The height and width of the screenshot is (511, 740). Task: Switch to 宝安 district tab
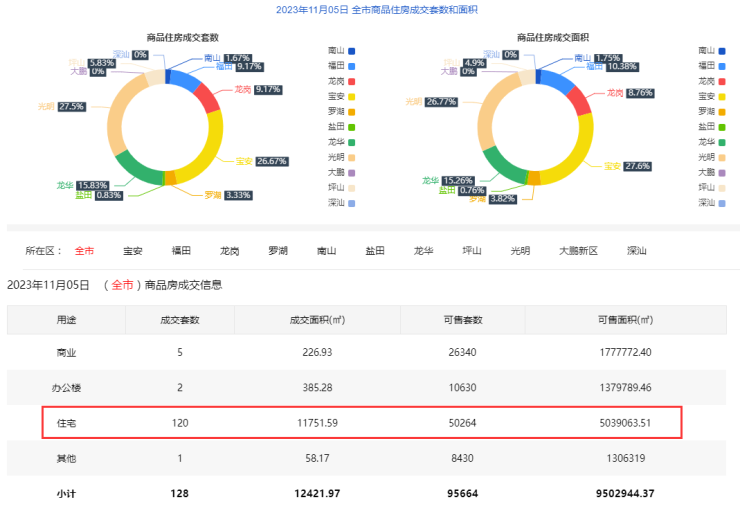click(132, 251)
